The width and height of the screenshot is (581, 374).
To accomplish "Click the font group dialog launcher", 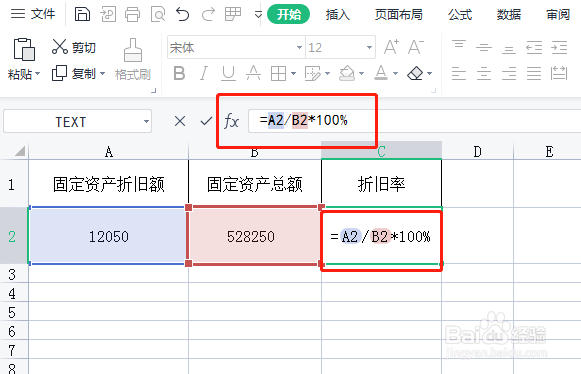I will (434, 90).
